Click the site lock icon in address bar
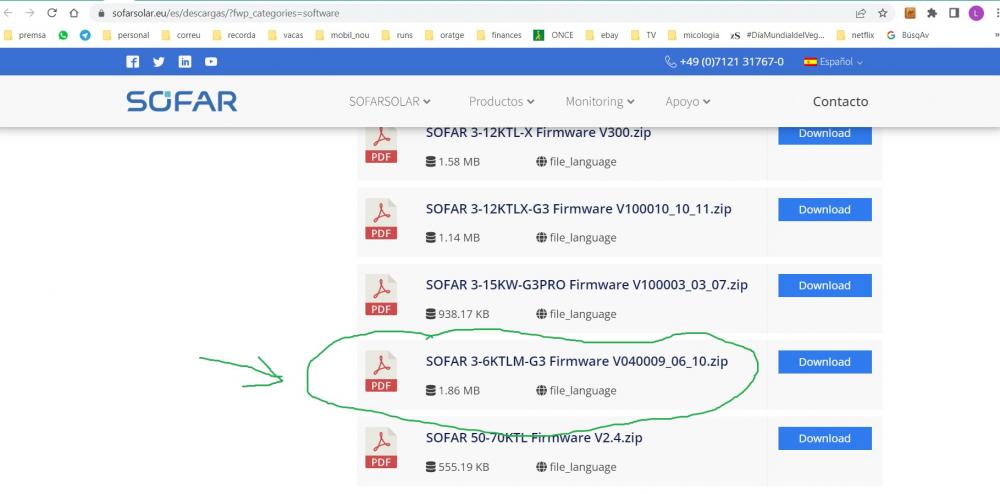The image size is (1000, 494). click(101, 13)
